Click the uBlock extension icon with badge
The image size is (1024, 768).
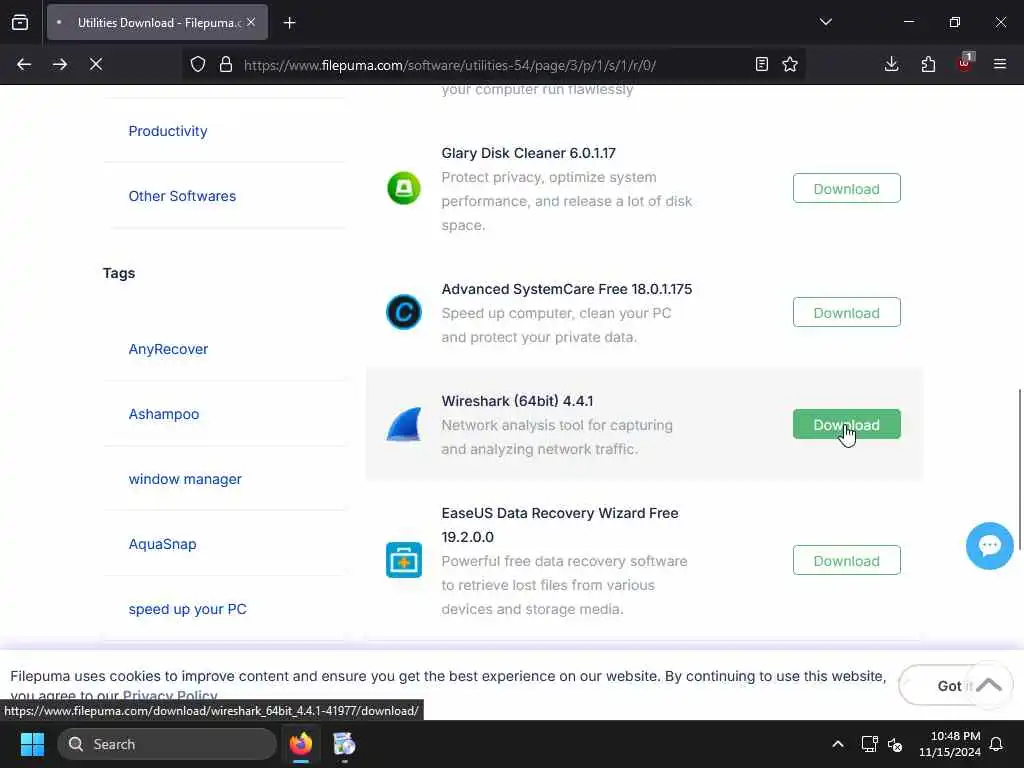click(965, 63)
